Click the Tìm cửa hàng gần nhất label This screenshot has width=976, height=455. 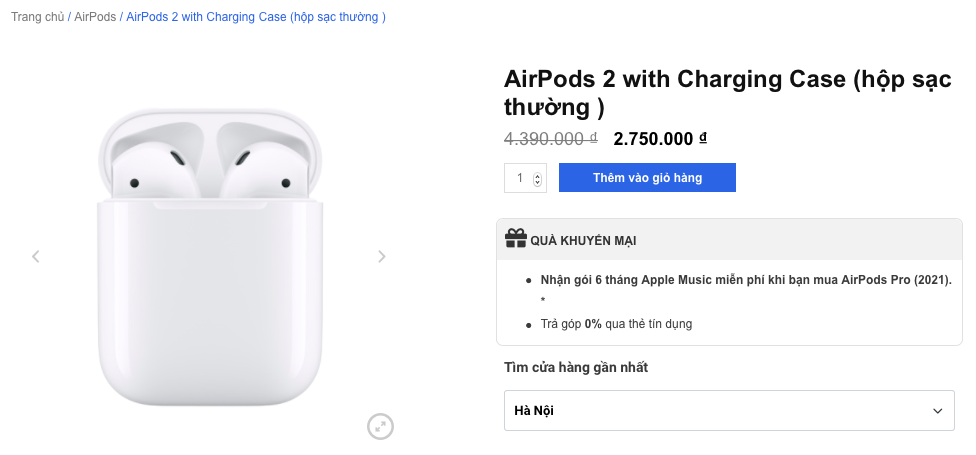pos(576,367)
